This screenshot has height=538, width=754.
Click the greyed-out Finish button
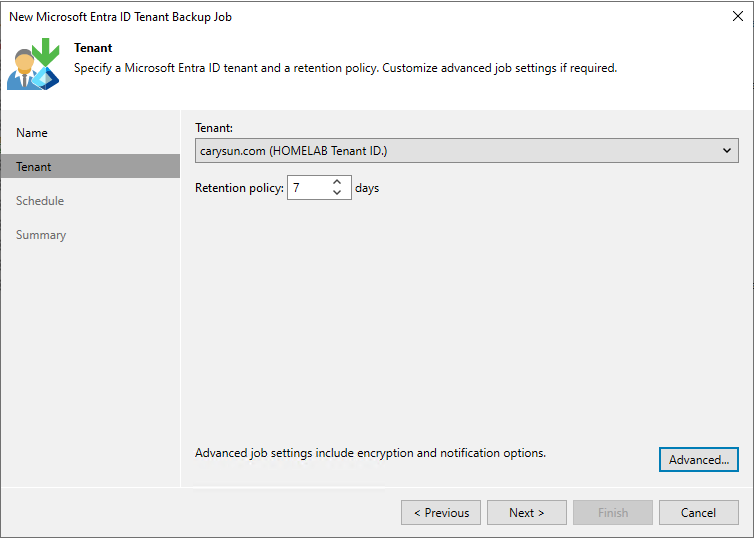click(x=612, y=513)
